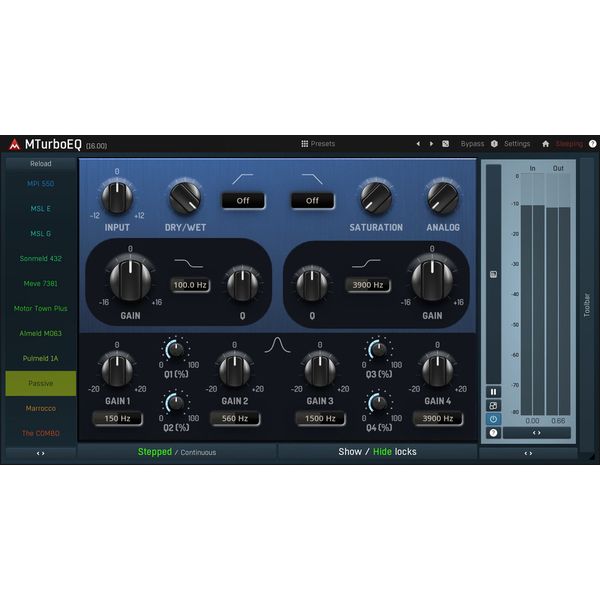Click the DRY/WET knob

(x=185, y=197)
